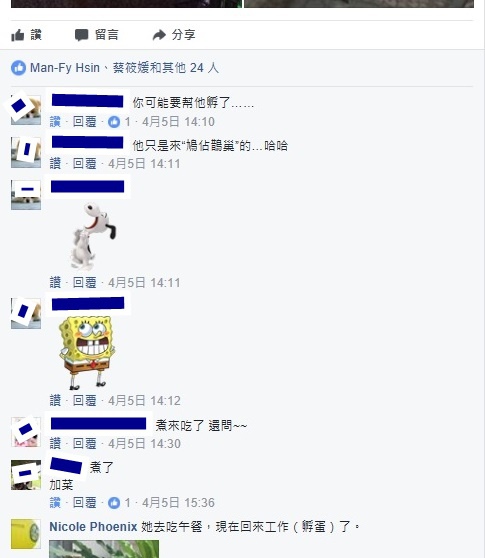Like the comment posted at 14:10
The height and width of the screenshot is (558, 485).
(55, 122)
